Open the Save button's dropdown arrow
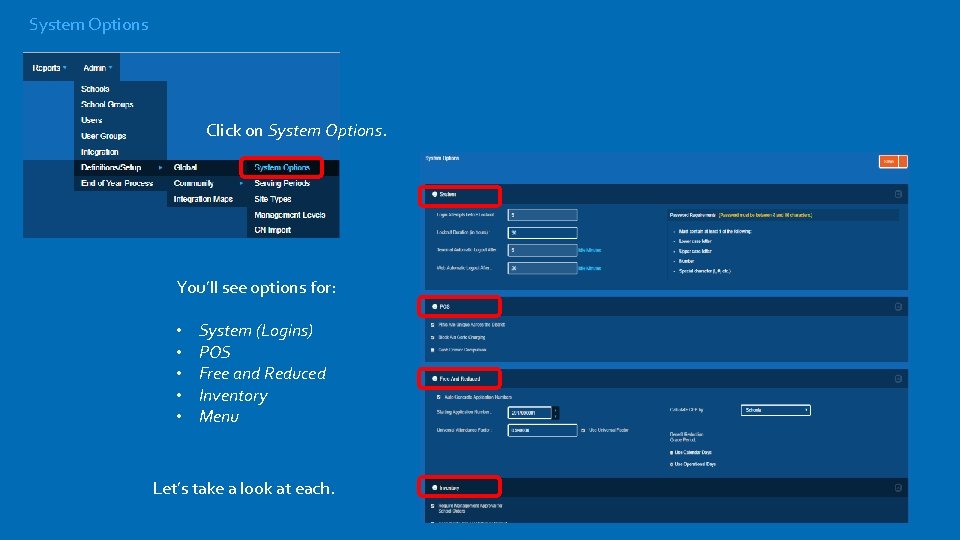Image resolution: width=960 pixels, height=540 pixels. [903, 161]
